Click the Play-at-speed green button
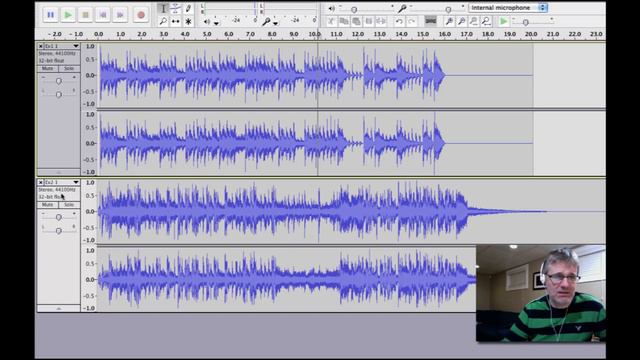Image resolution: width=640 pixels, height=360 pixels. (504, 21)
